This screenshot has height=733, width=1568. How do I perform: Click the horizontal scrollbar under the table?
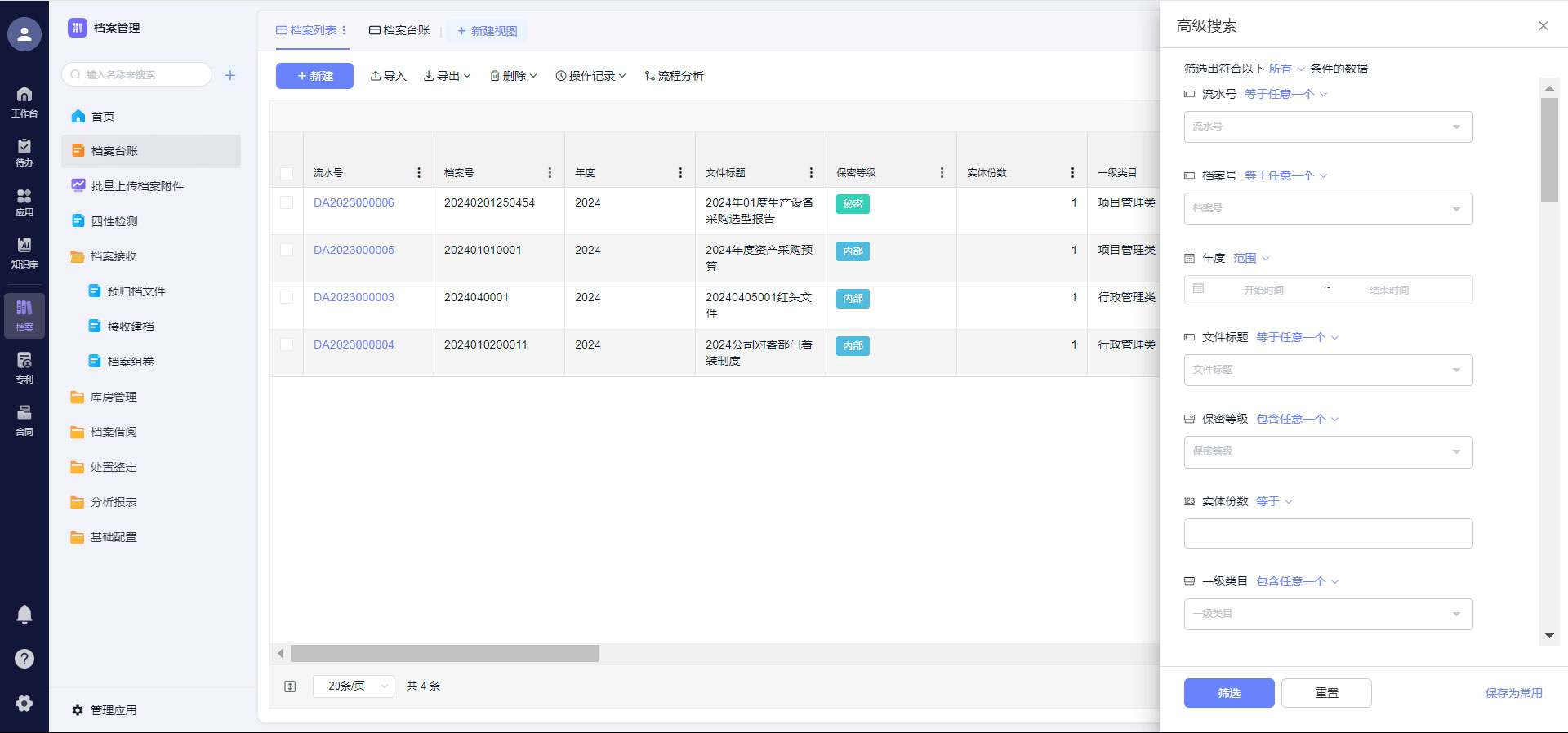pos(444,654)
